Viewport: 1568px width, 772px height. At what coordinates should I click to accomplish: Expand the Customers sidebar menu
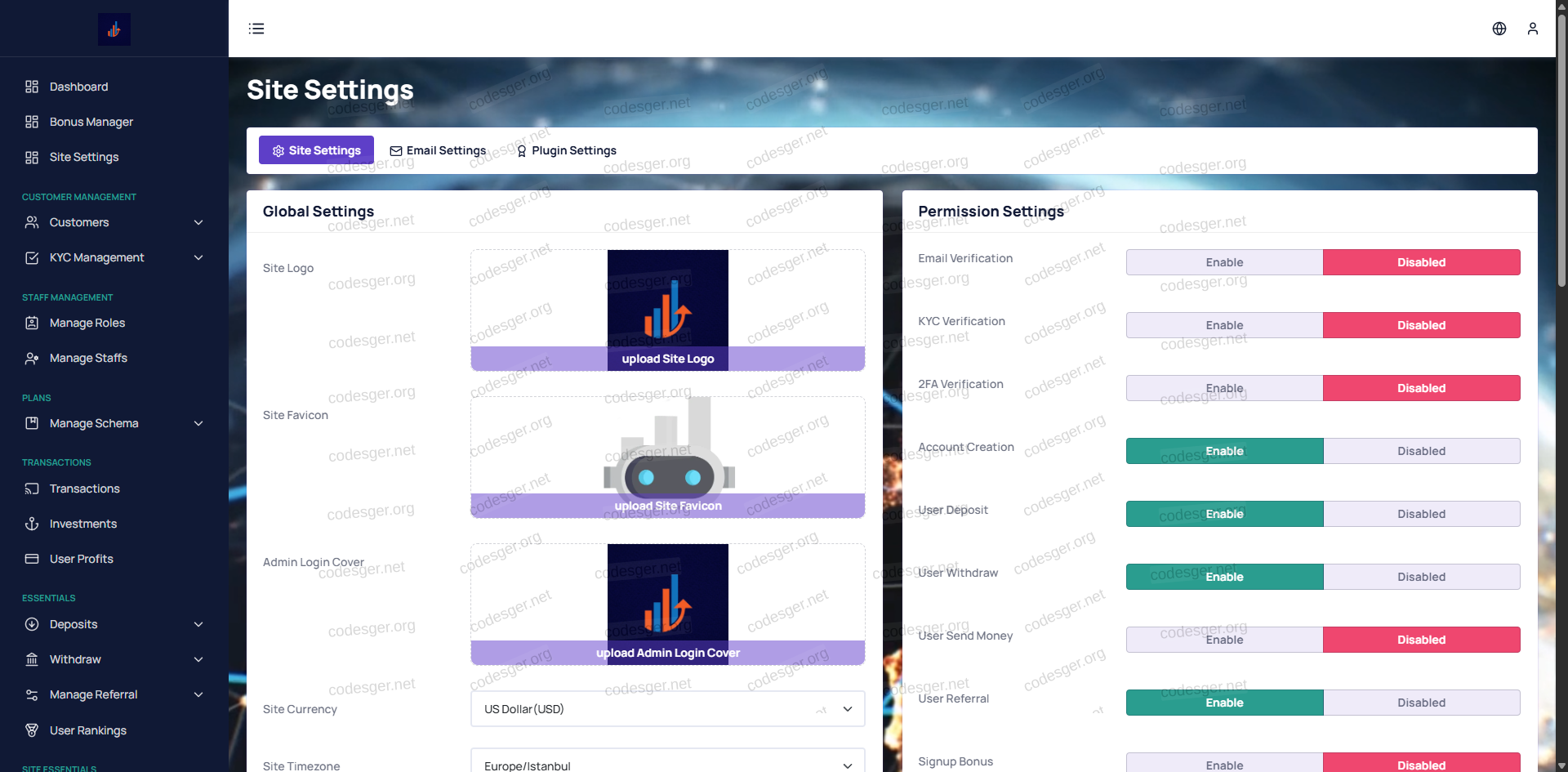point(198,222)
